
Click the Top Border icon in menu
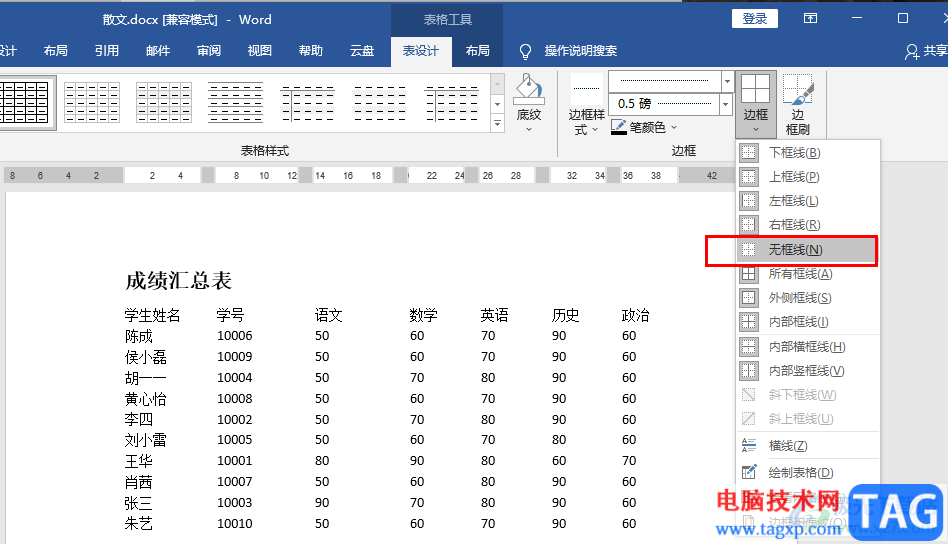(x=748, y=176)
